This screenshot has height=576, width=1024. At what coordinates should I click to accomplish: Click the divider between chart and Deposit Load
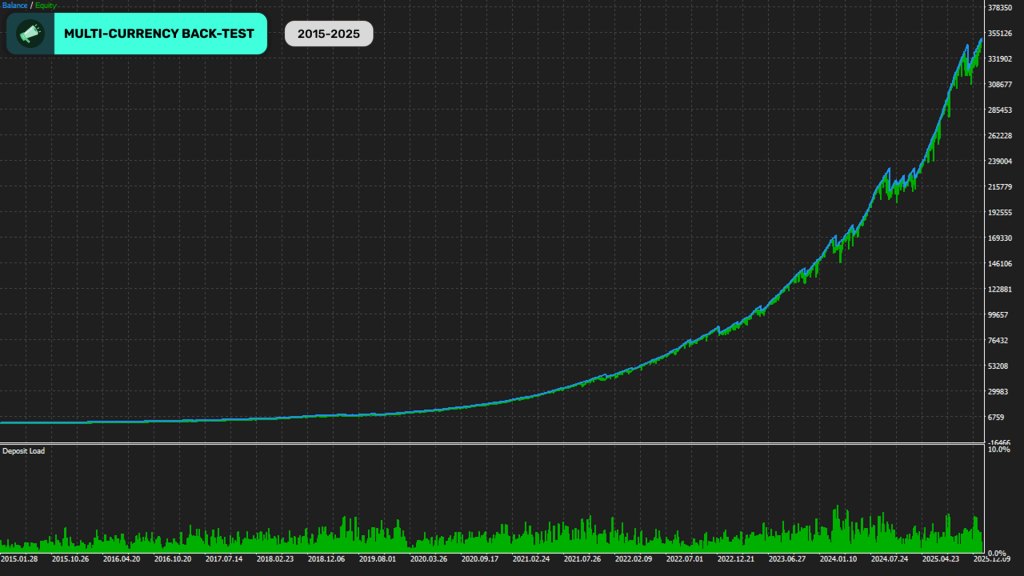492,443
